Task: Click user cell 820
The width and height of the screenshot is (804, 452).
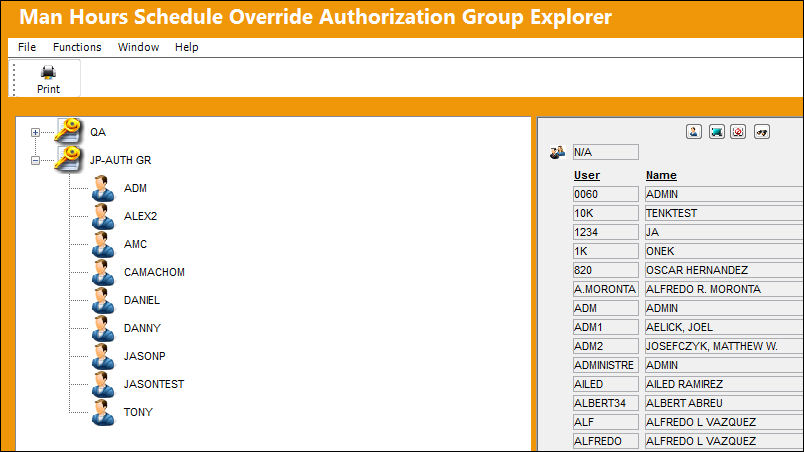Action: click(606, 270)
